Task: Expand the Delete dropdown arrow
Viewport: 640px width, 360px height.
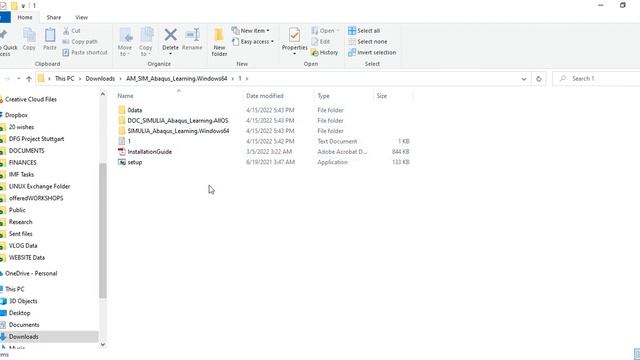Action: 170,54
